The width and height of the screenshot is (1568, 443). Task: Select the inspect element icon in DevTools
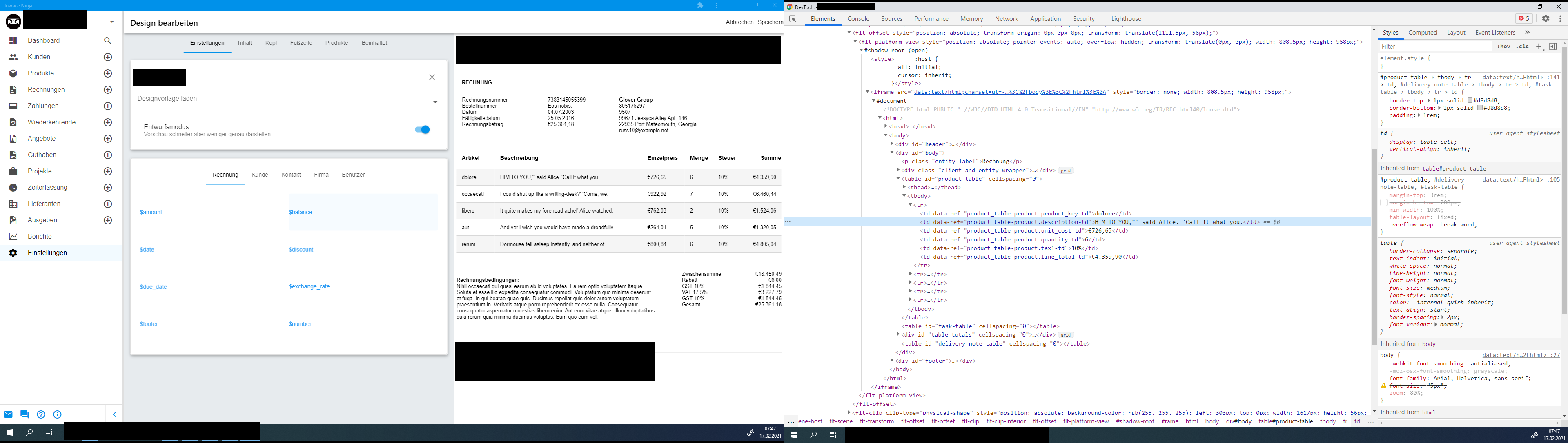click(793, 19)
